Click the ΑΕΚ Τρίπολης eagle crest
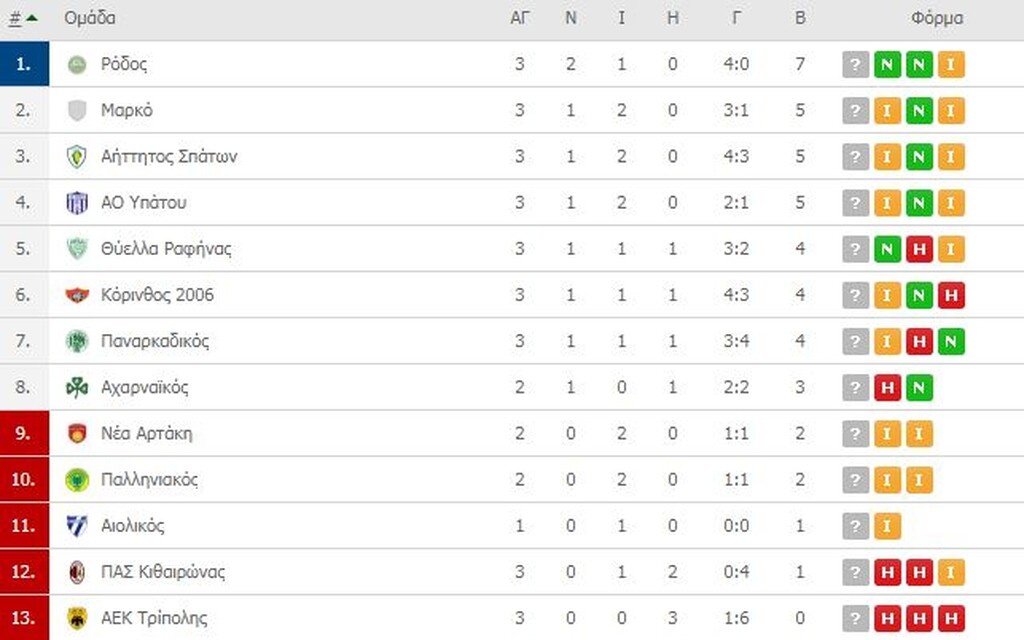 [x=77, y=618]
